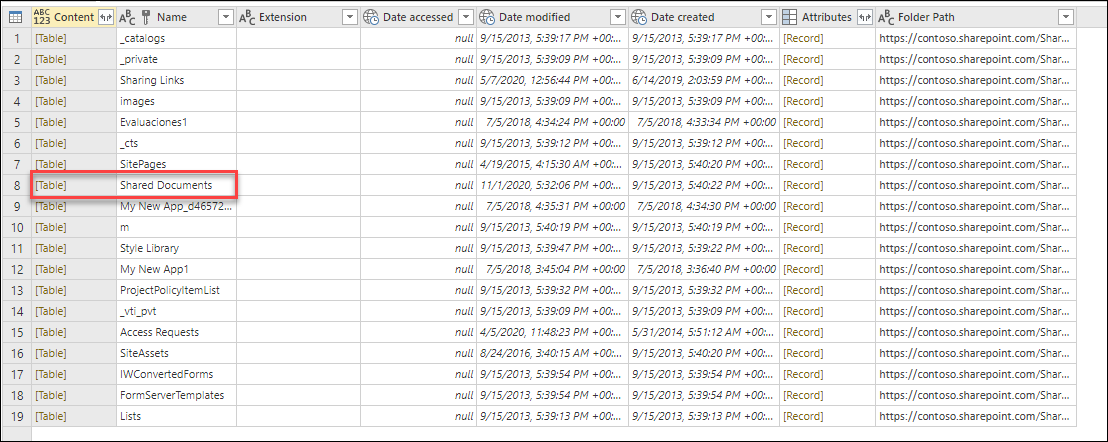Select Date modified cell '4/19/2015, 4:15:30 AM'

click(x=552, y=164)
